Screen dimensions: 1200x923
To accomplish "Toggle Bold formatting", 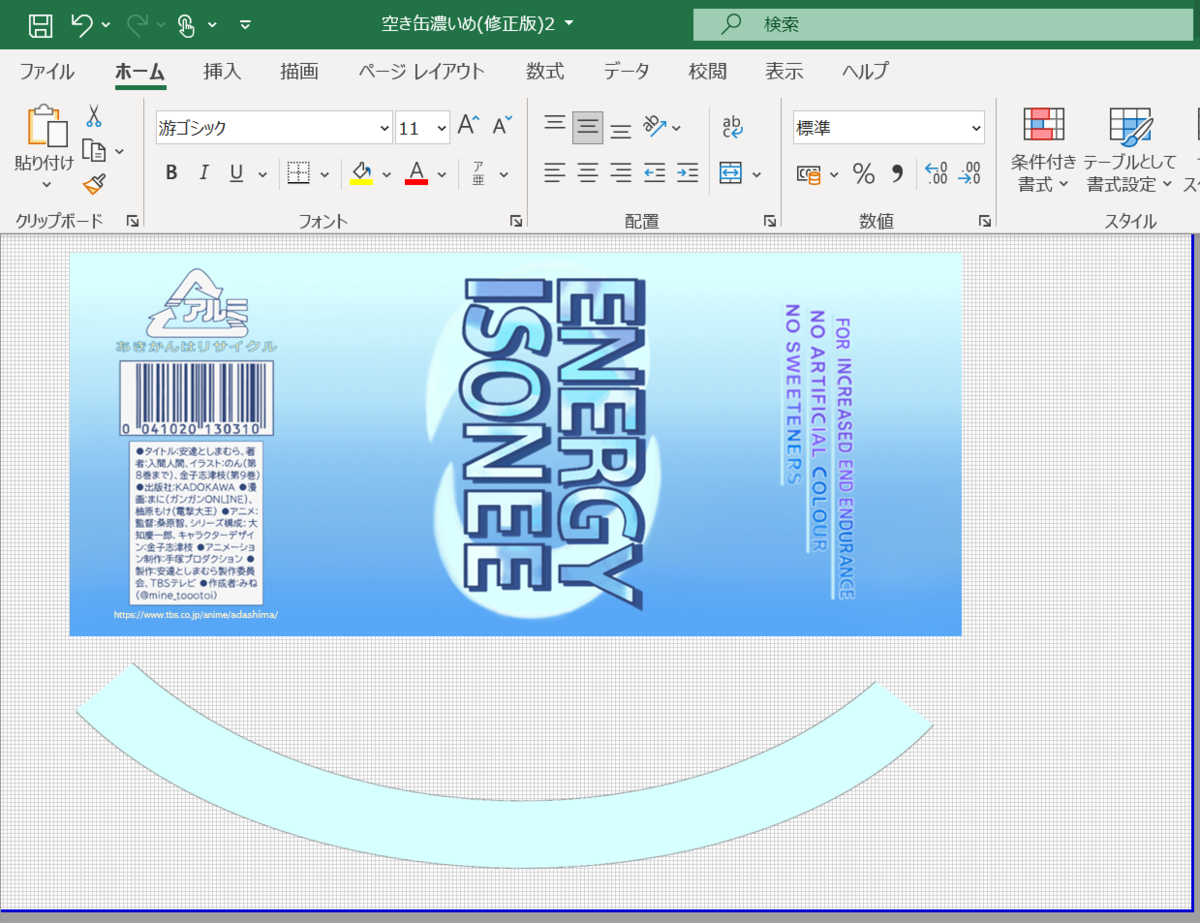I will (x=171, y=173).
